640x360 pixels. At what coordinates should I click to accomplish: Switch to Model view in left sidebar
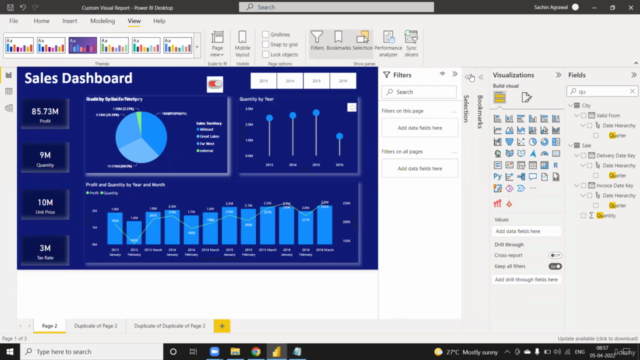(9, 108)
